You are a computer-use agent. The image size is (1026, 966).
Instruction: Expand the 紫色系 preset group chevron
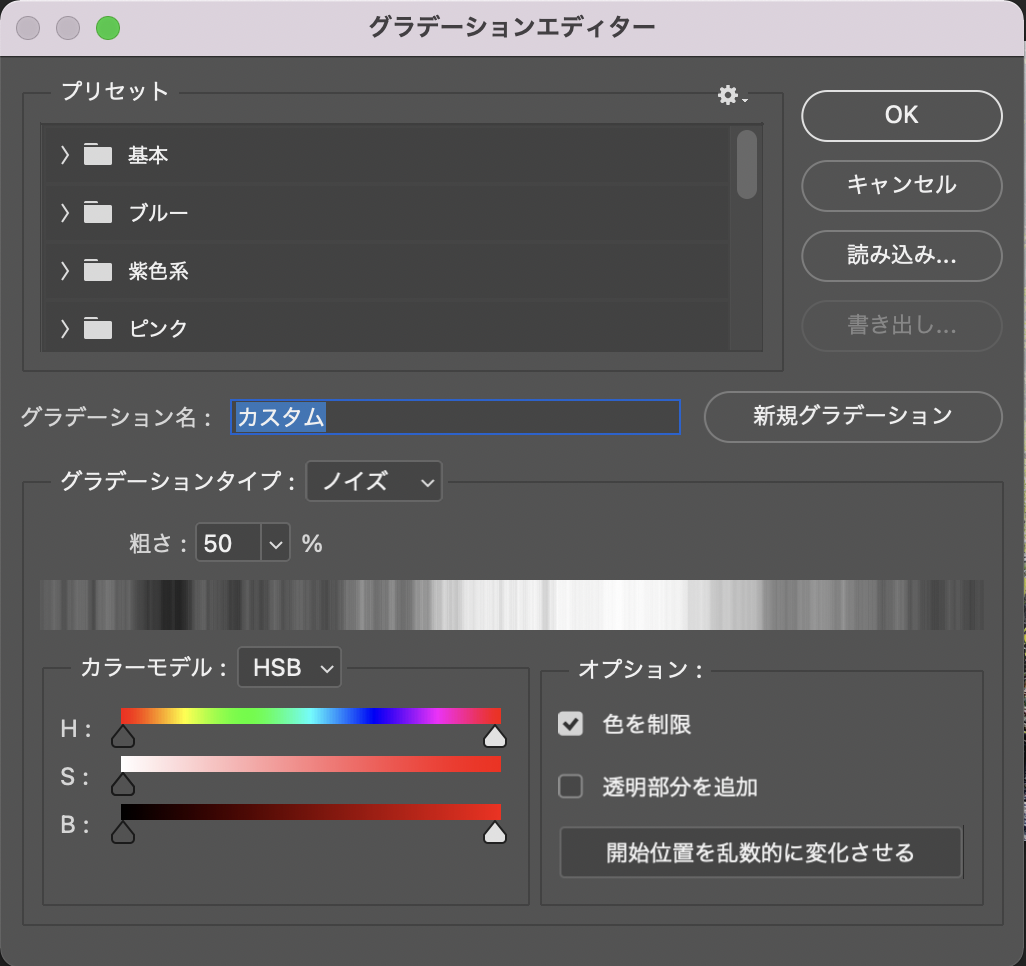65,271
